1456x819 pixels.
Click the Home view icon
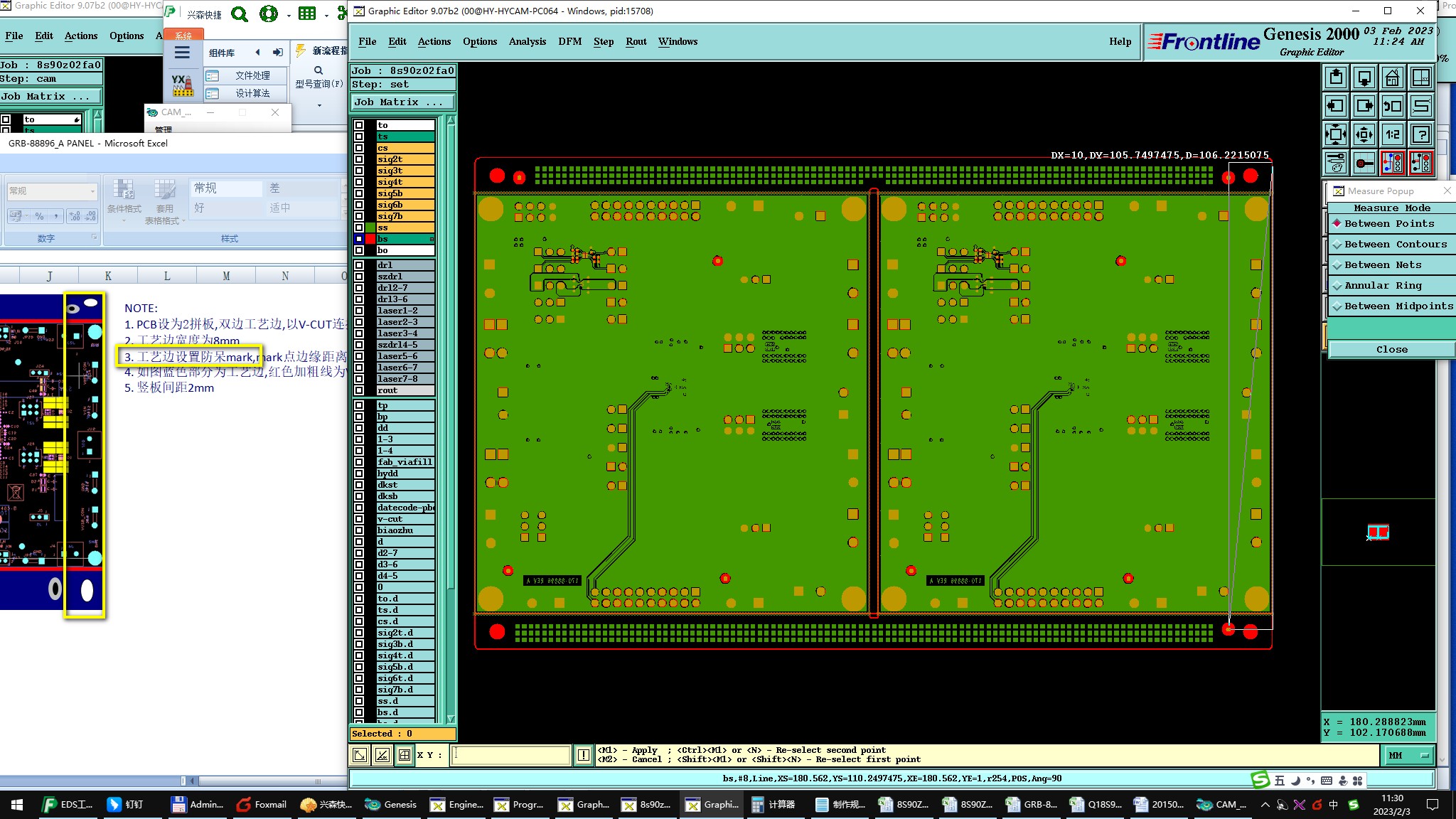pos(1392,77)
